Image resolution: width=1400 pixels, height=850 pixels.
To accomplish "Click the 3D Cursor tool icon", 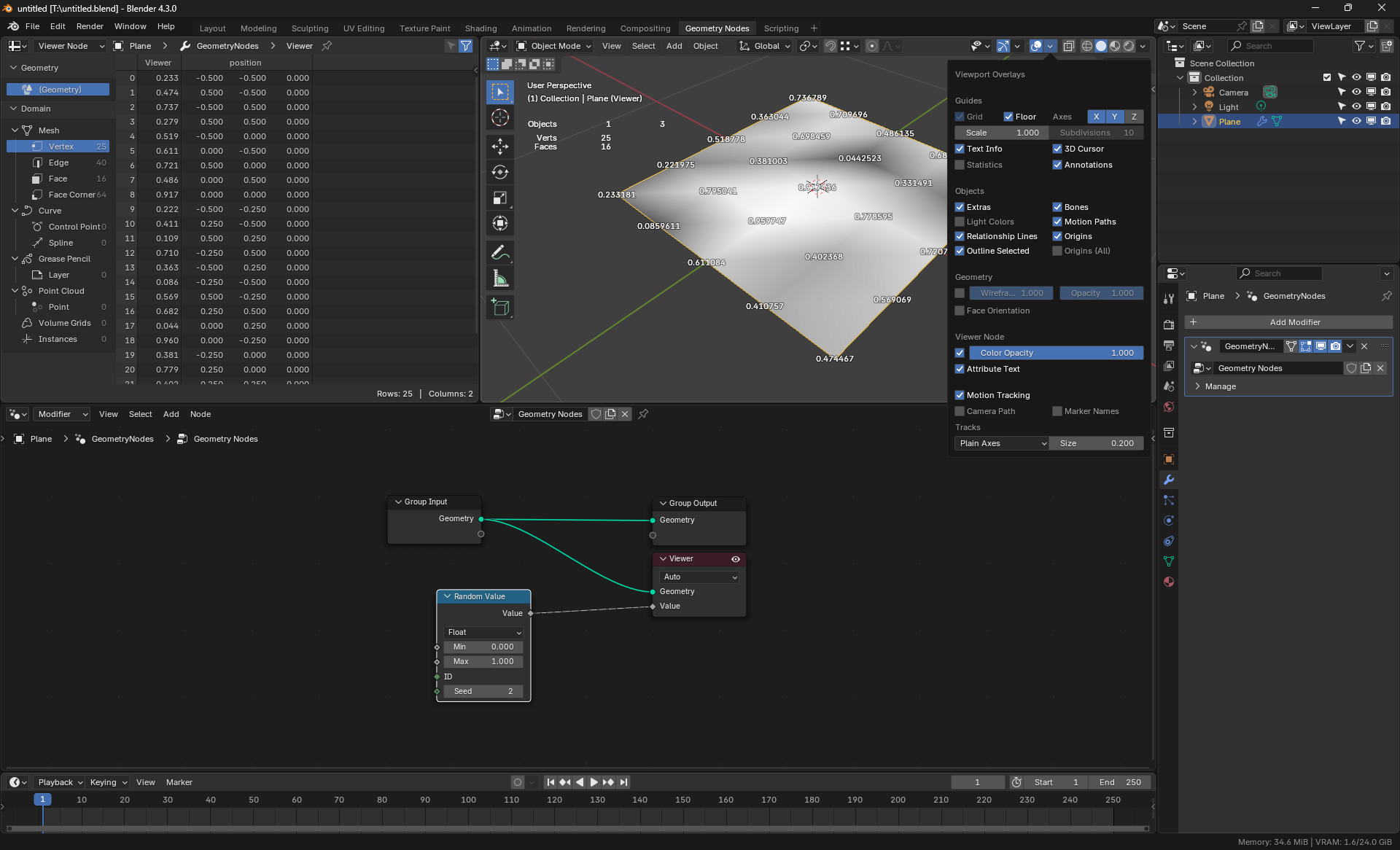I will pos(500,118).
